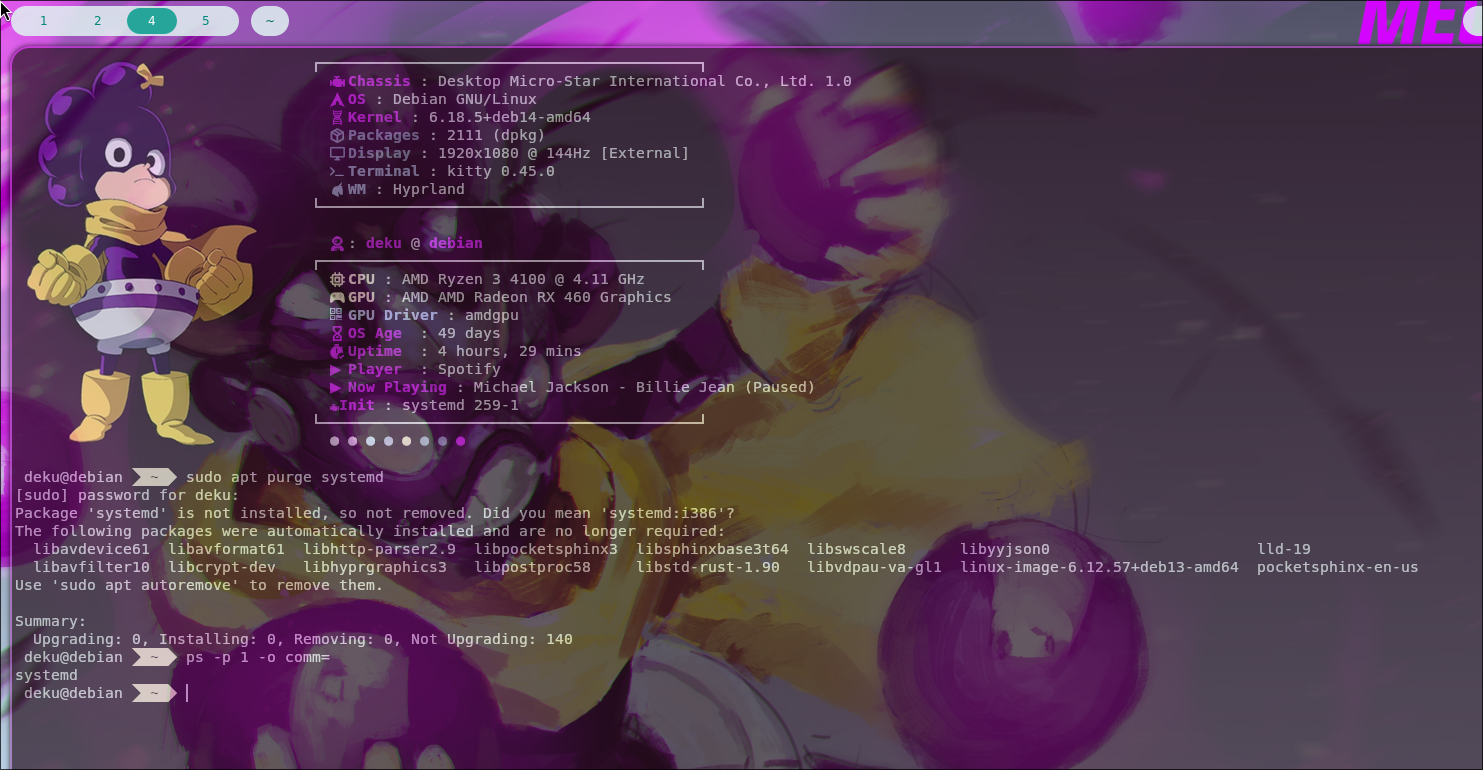Click the terminal cursor on the last prompt line

[187, 694]
